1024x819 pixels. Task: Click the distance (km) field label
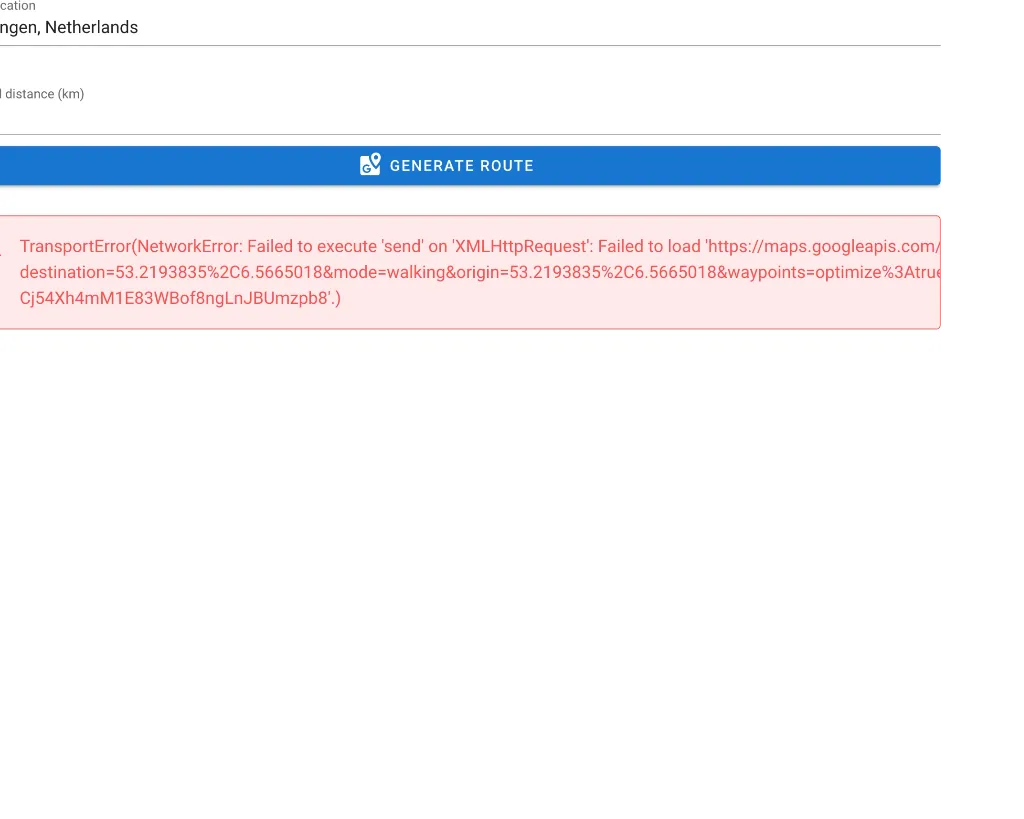42,94
